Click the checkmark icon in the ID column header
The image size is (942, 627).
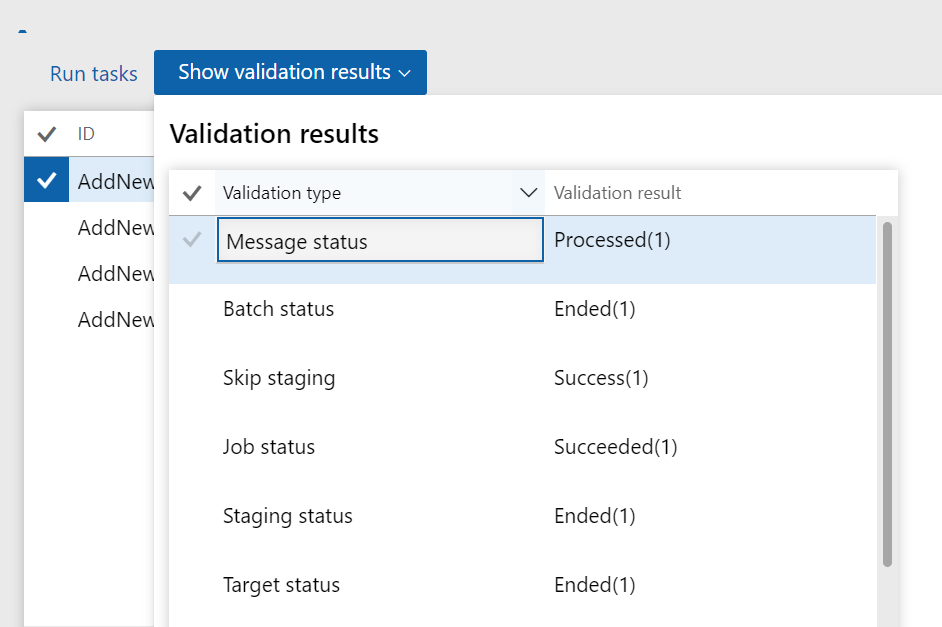[x=47, y=132]
